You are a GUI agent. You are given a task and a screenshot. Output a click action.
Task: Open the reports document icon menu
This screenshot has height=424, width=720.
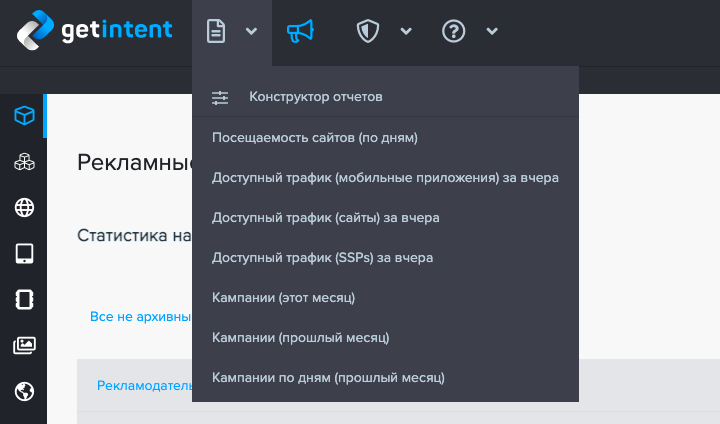(215, 32)
